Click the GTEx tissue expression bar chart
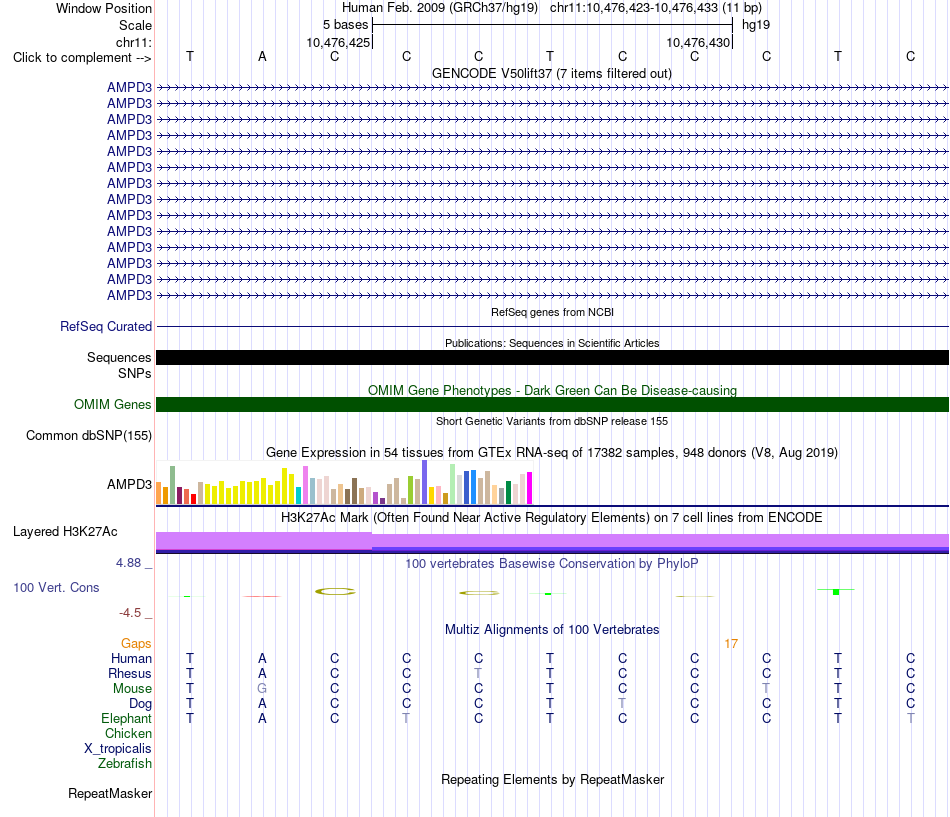Screen dimensions: 950x817 pyautogui.click(x=344, y=483)
